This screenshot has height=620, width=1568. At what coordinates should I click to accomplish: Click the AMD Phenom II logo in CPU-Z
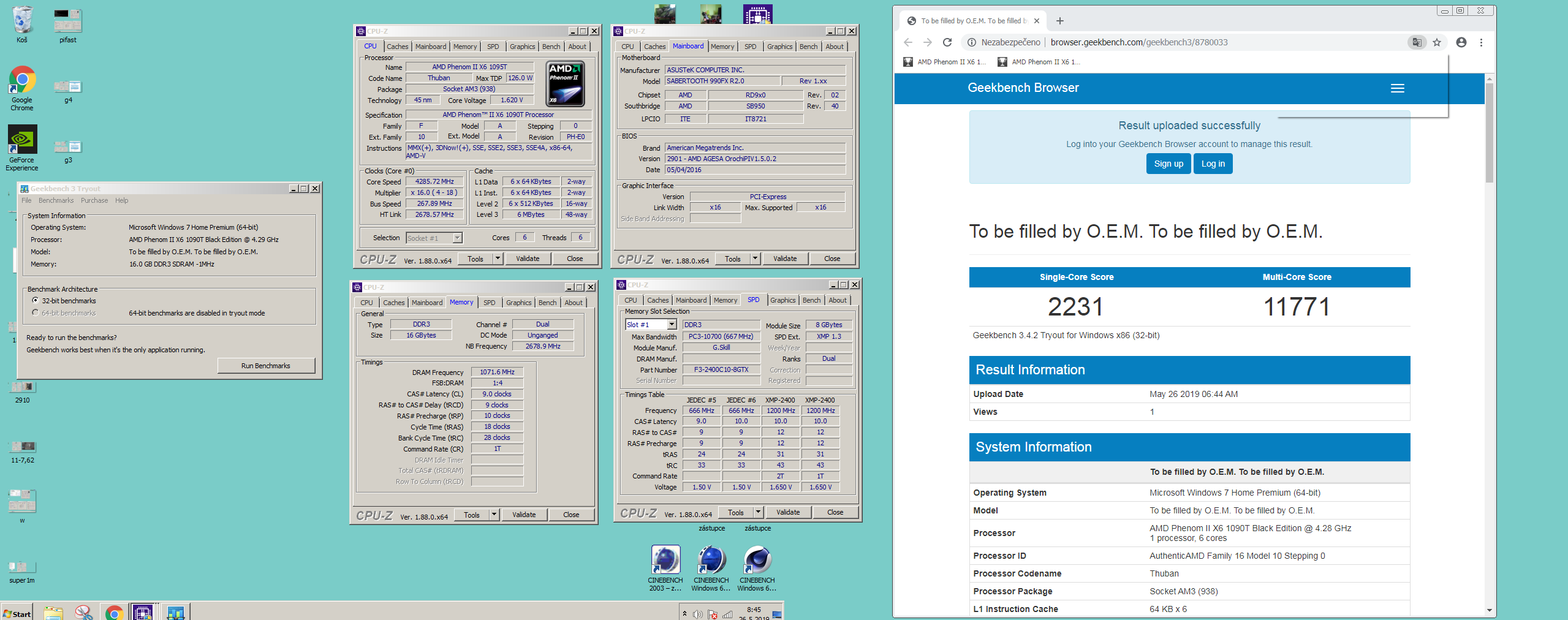click(x=565, y=83)
